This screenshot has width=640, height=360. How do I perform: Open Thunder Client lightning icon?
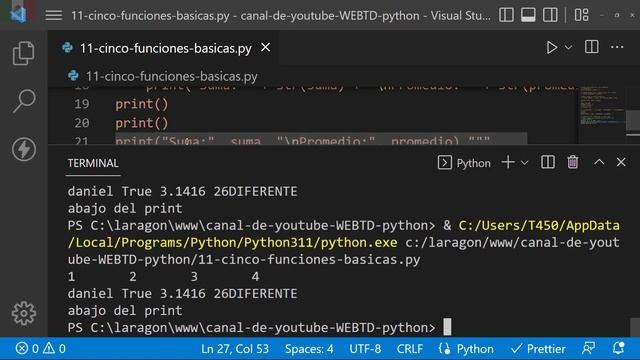(24, 149)
